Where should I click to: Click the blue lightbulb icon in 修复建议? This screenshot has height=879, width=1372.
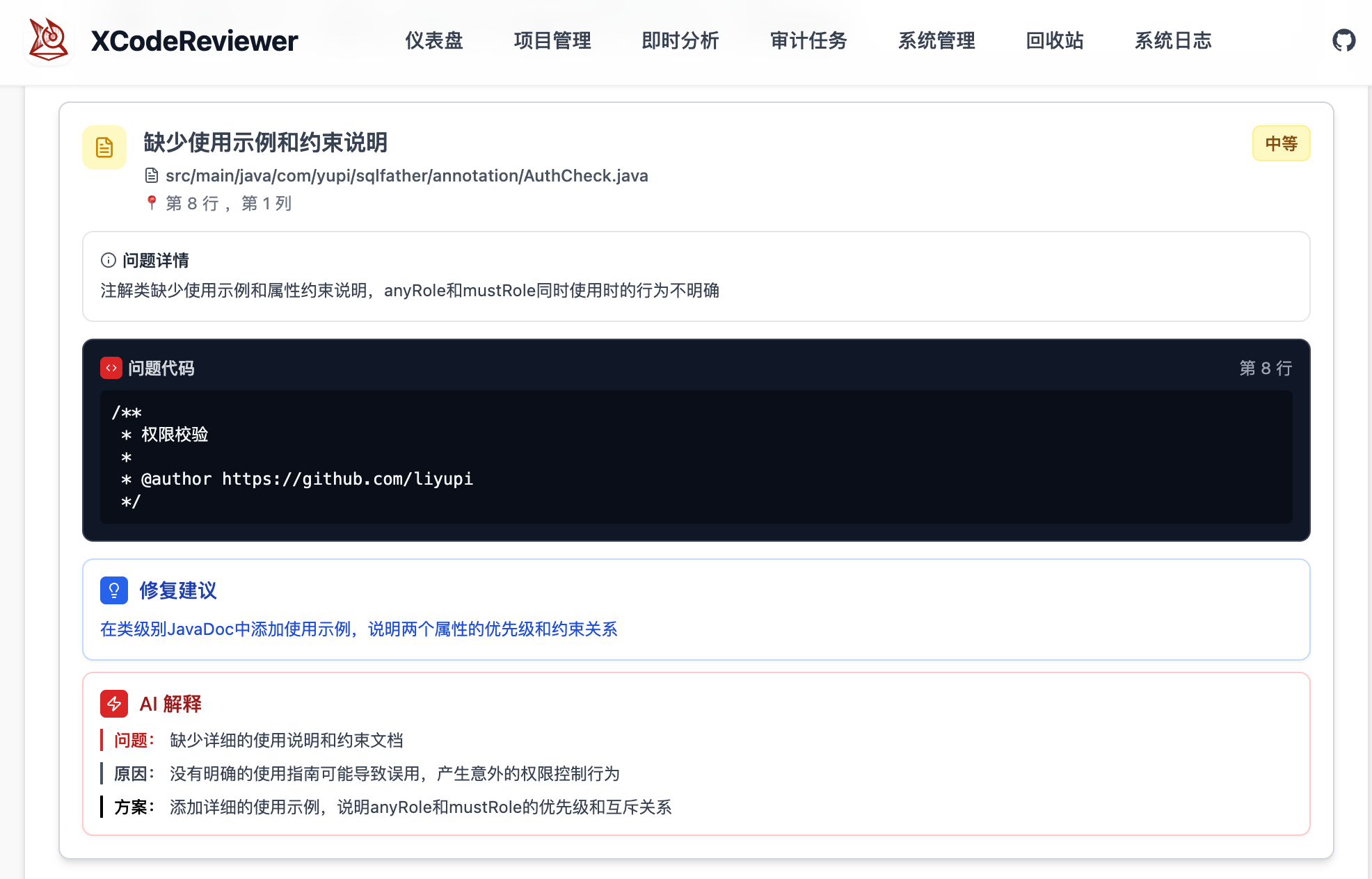click(x=113, y=590)
